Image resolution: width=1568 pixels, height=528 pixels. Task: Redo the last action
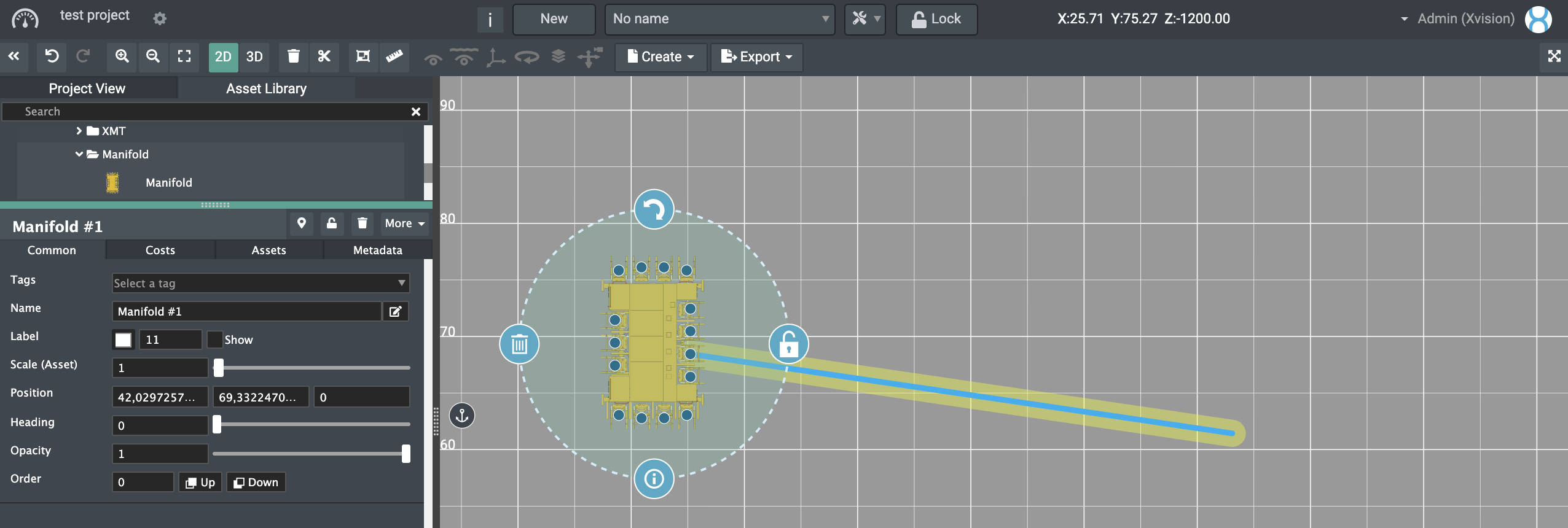click(x=83, y=56)
